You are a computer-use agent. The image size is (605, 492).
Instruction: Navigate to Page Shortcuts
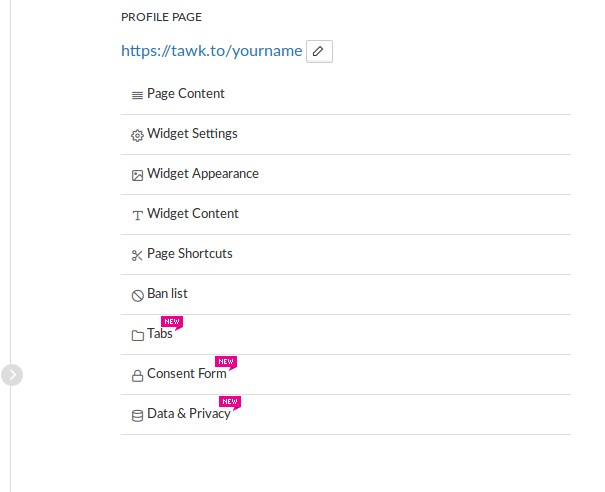click(190, 254)
